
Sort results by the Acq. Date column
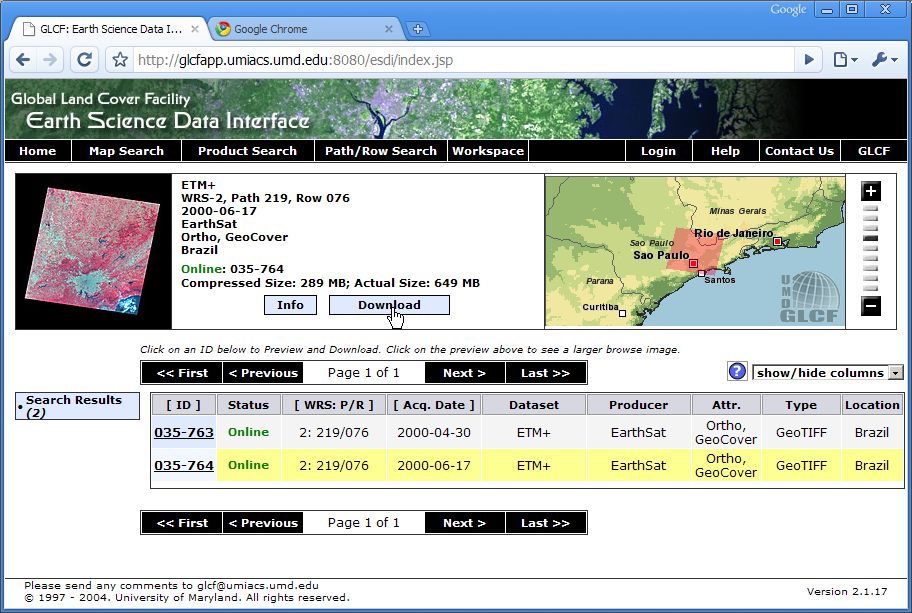click(x=434, y=405)
